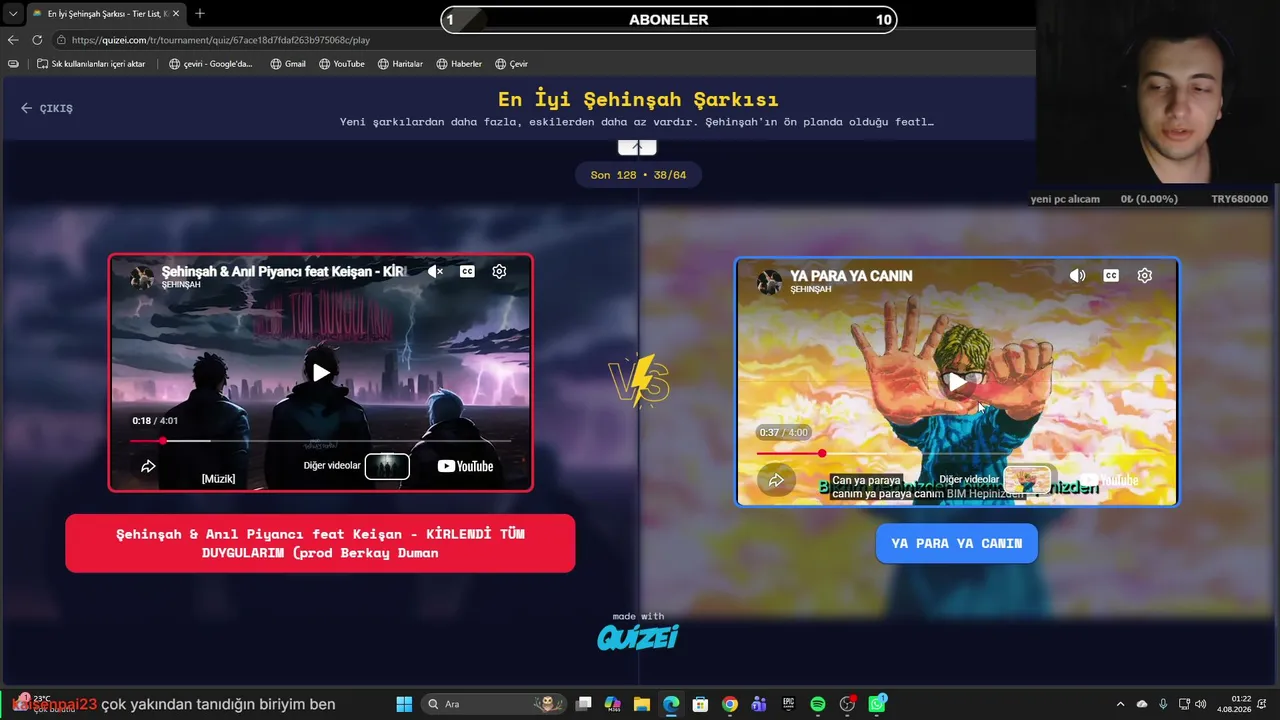Open Spotify from the taskbar
The height and width of the screenshot is (720, 1280).
pyautogui.click(x=818, y=704)
